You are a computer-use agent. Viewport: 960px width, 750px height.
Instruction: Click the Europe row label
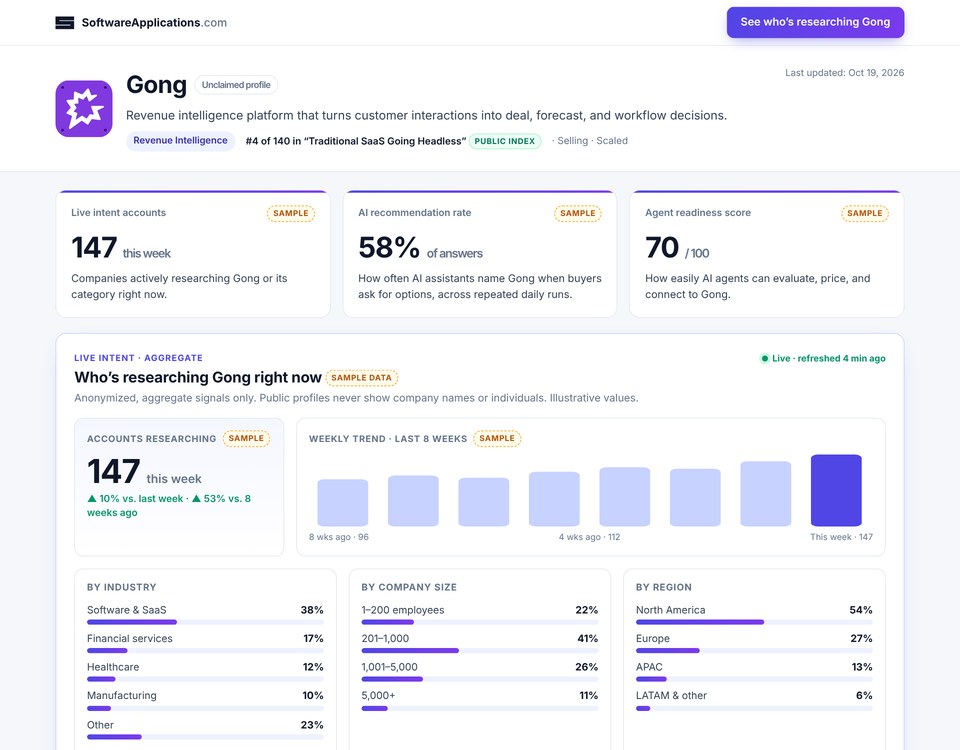coord(653,639)
